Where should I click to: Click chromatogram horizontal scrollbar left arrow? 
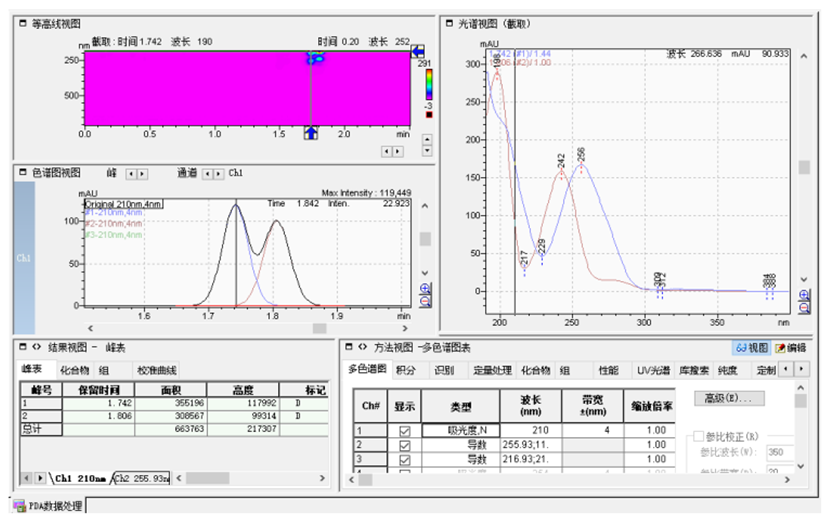[91, 328]
